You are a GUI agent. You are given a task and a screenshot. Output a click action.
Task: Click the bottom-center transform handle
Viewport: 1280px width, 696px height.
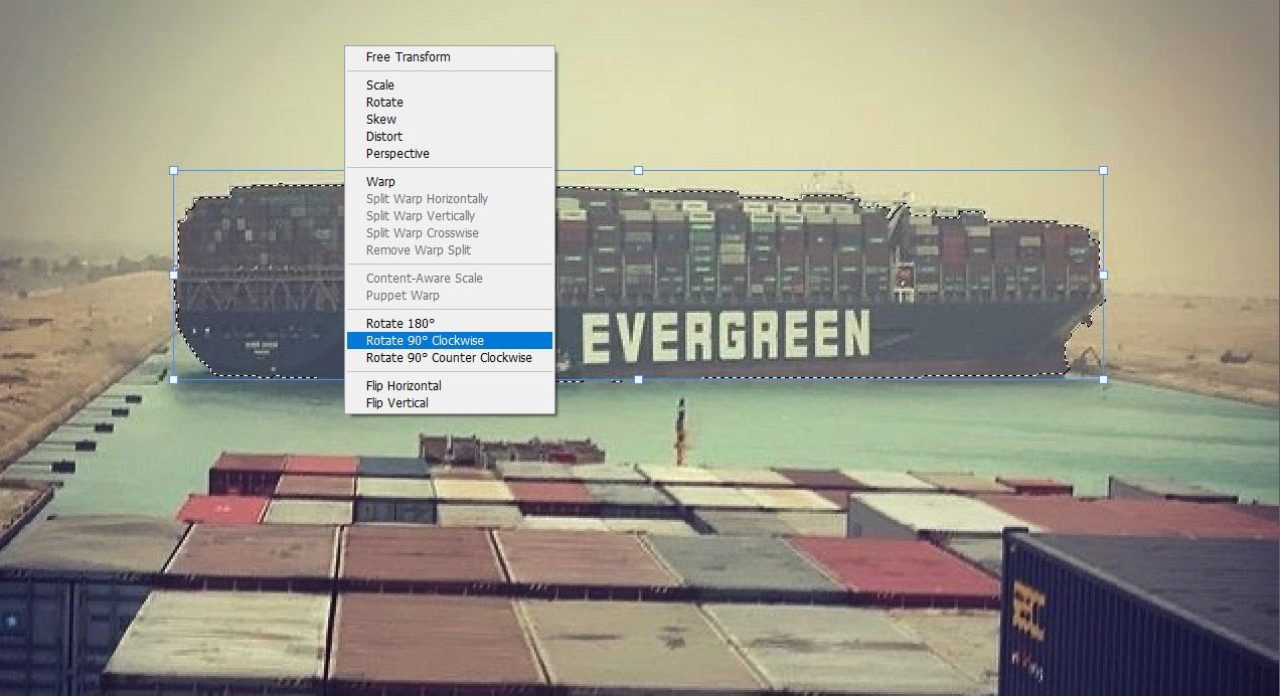click(x=638, y=379)
